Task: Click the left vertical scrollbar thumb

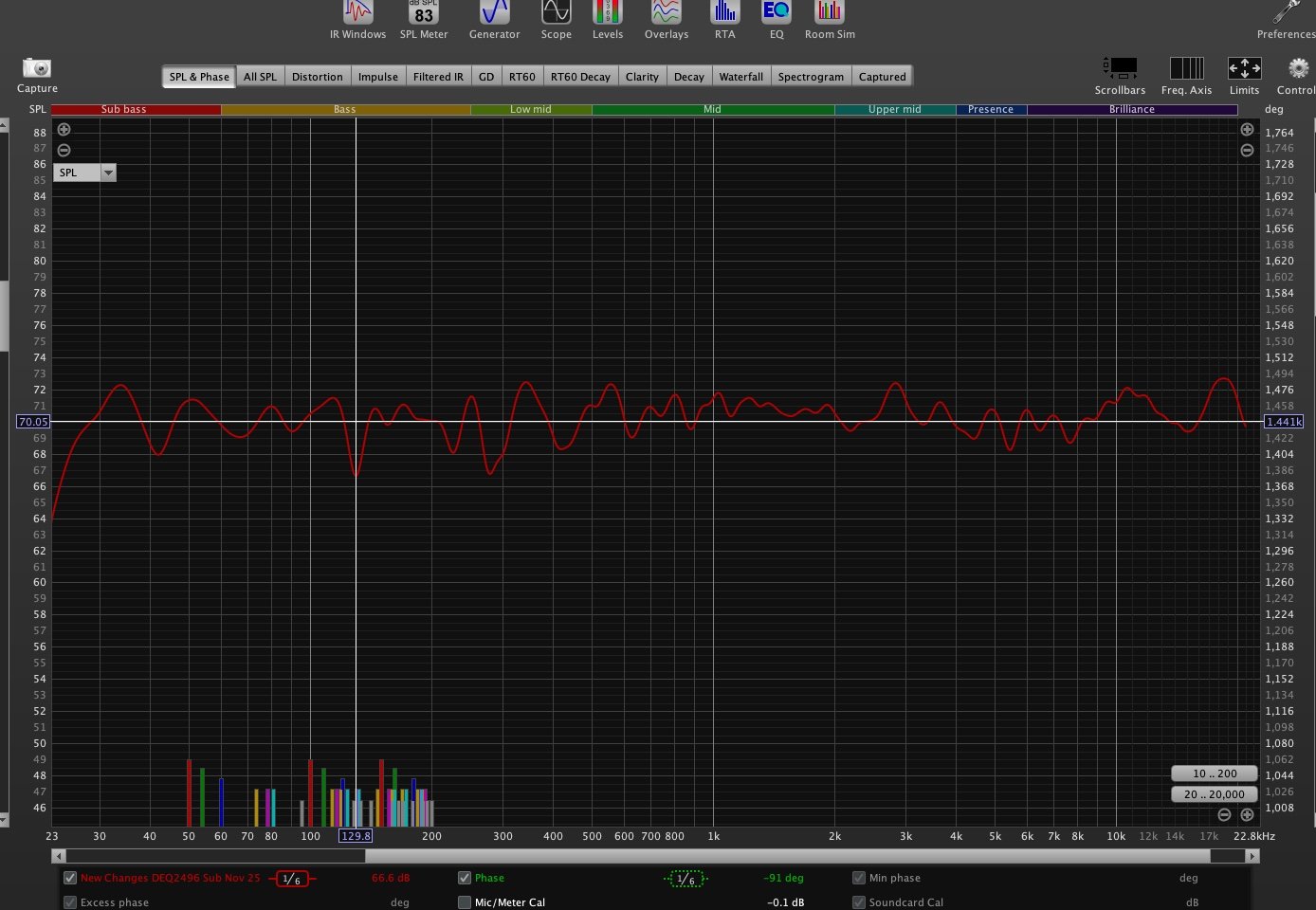Action: (4, 316)
